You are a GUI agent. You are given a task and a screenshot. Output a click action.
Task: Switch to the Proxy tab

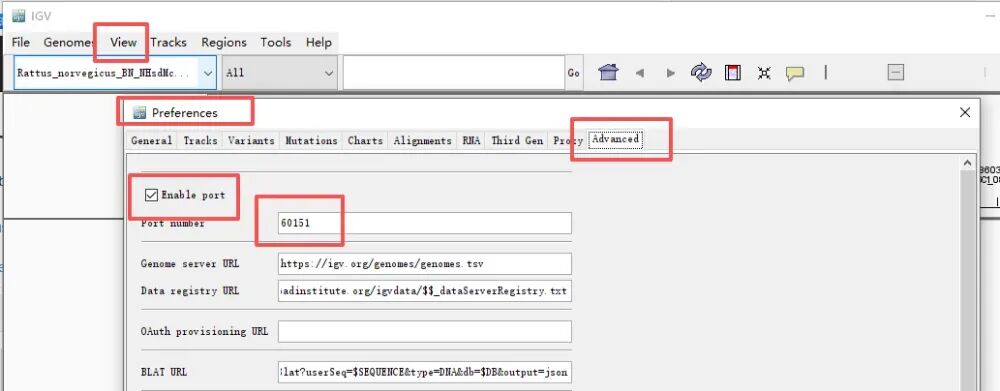pos(568,141)
